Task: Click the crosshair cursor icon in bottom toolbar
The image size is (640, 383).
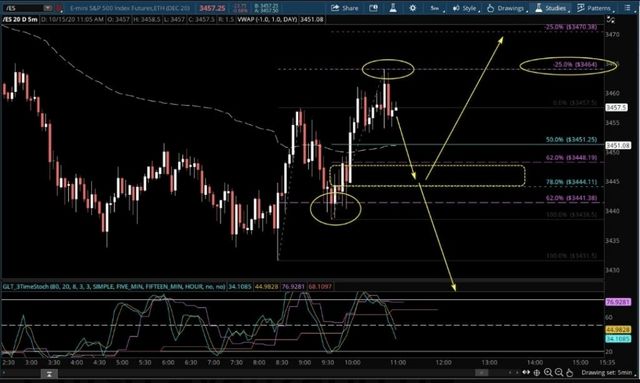Action: tap(537, 372)
